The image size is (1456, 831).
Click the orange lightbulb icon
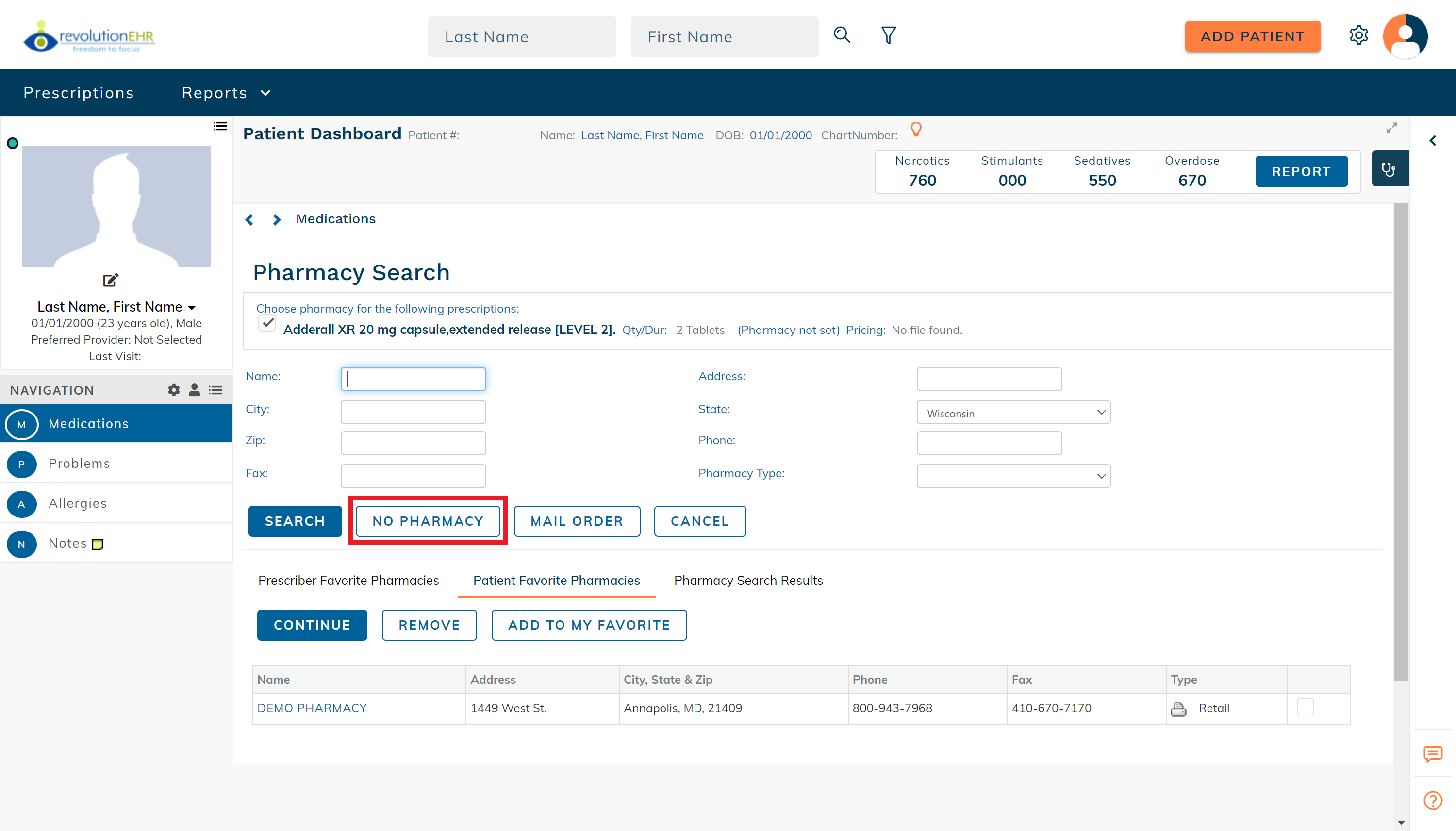click(916, 130)
